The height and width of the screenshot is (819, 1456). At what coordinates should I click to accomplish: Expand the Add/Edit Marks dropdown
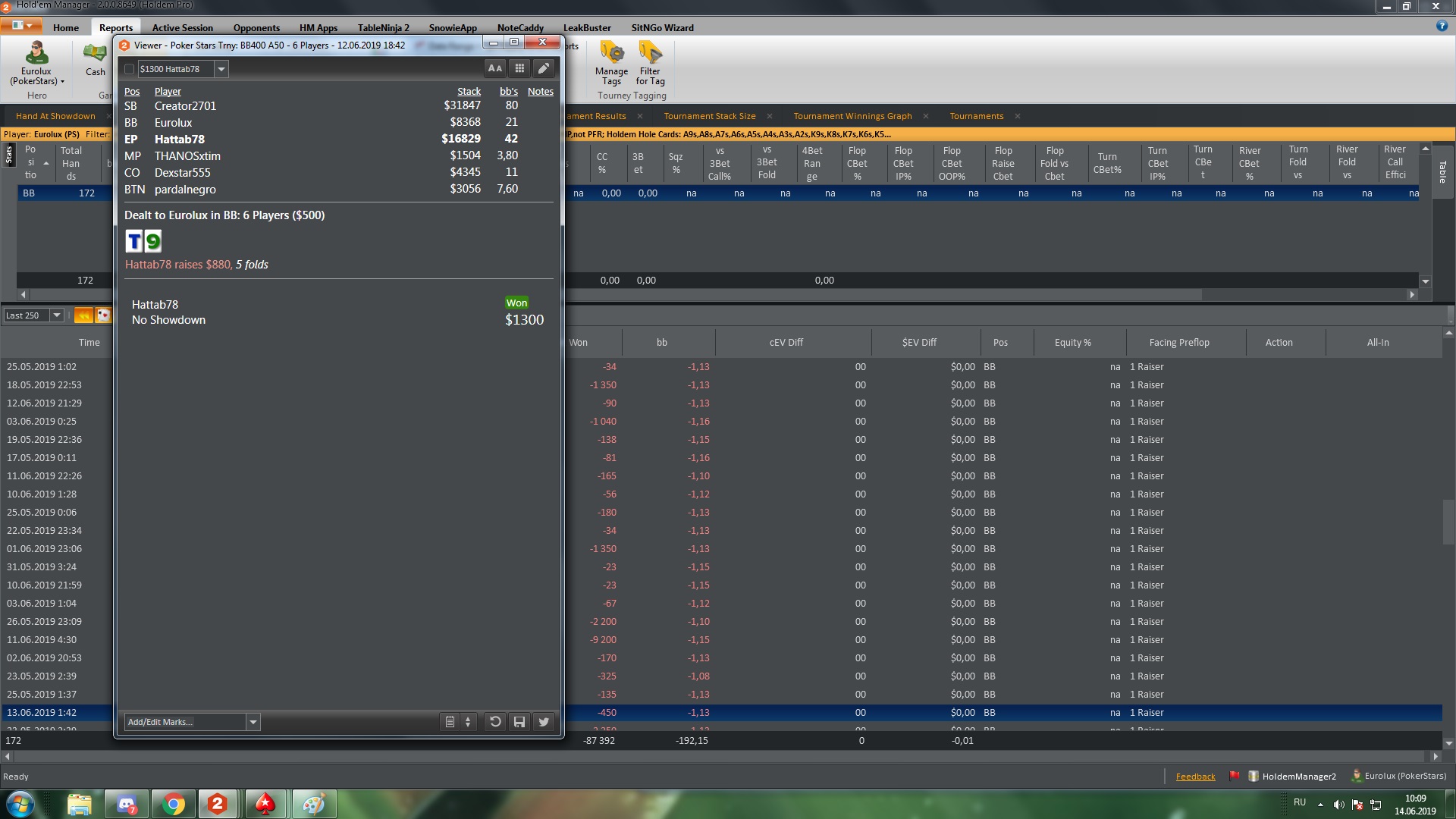pos(253,722)
